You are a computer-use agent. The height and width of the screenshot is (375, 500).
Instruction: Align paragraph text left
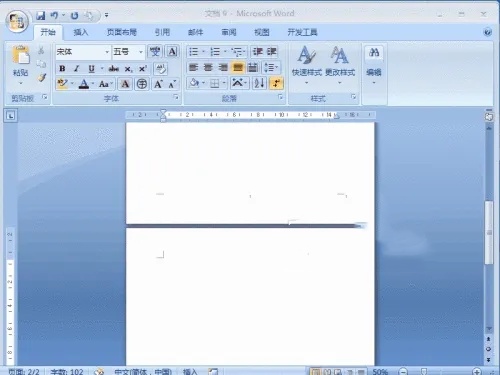point(193,68)
